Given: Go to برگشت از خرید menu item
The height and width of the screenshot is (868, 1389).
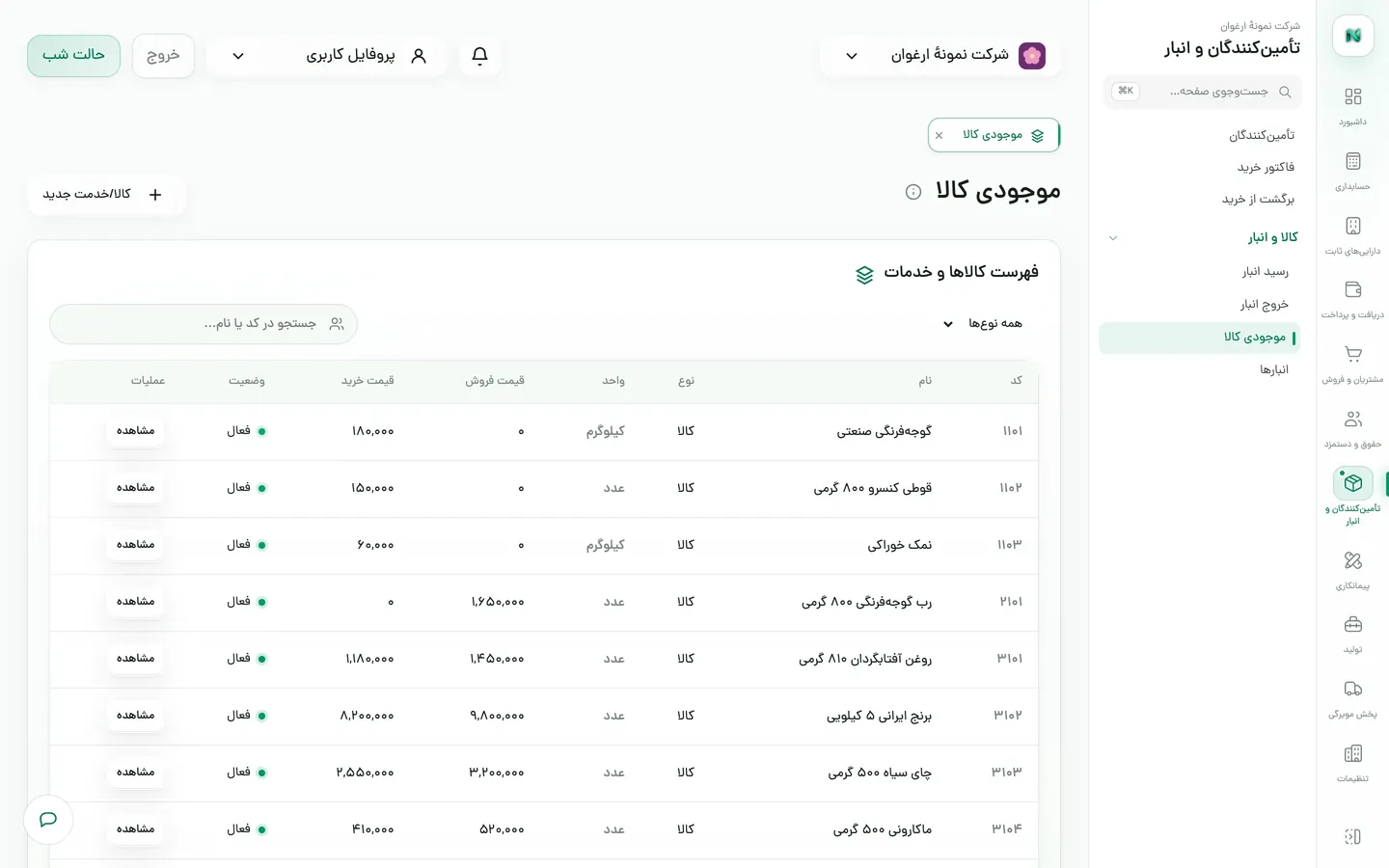Looking at the screenshot, I should [x=1258, y=199].
